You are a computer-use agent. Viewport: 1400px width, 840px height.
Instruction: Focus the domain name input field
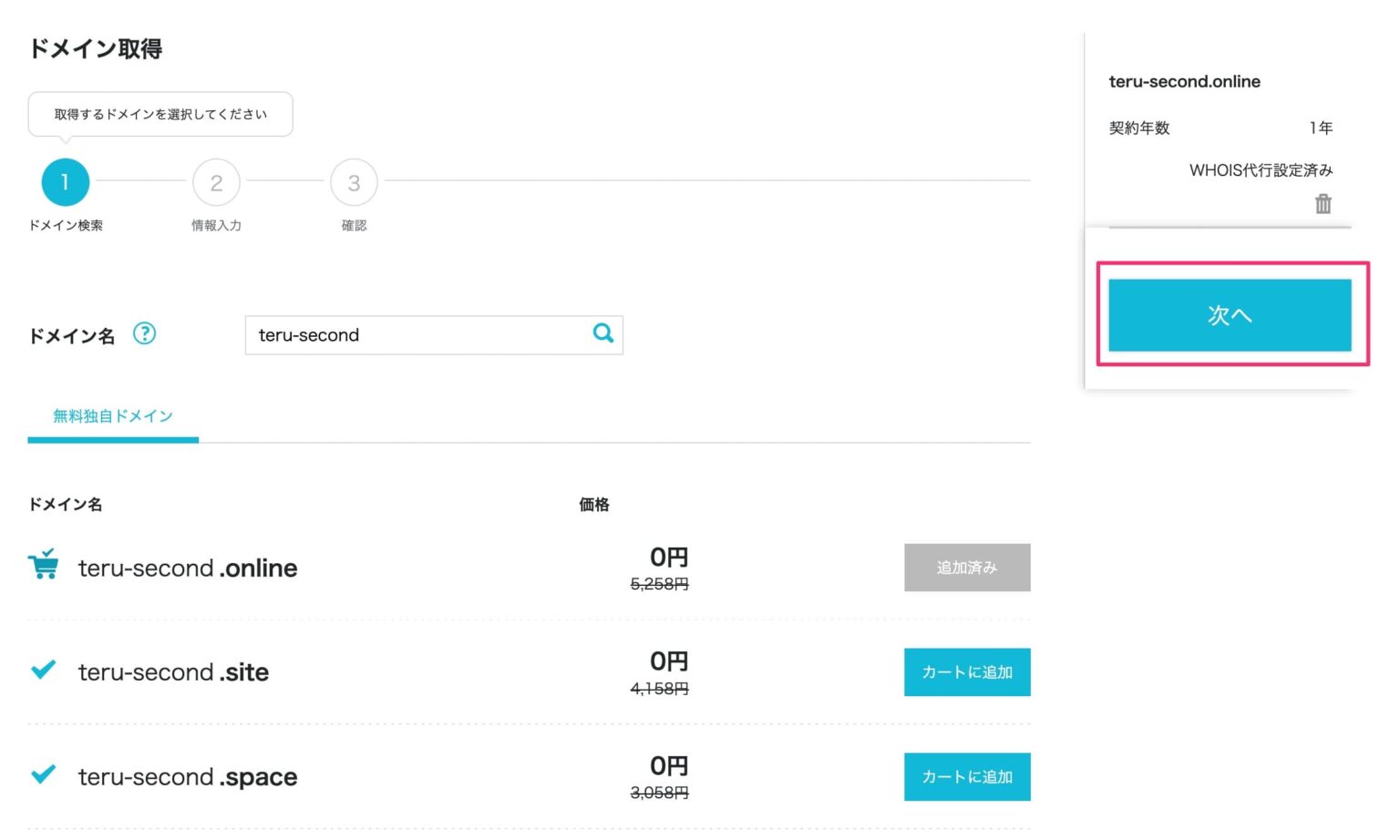coord(419,335)
